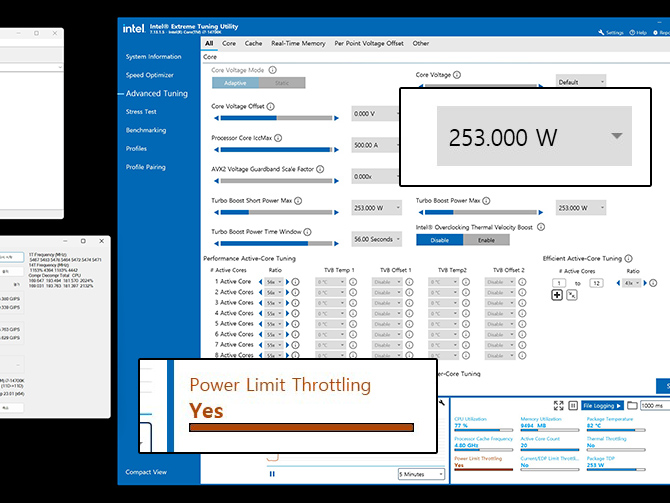Screen dimensions: 670x503
Task: Click the wrench icon above the monitor graph
Action: [x=442, y=402]
